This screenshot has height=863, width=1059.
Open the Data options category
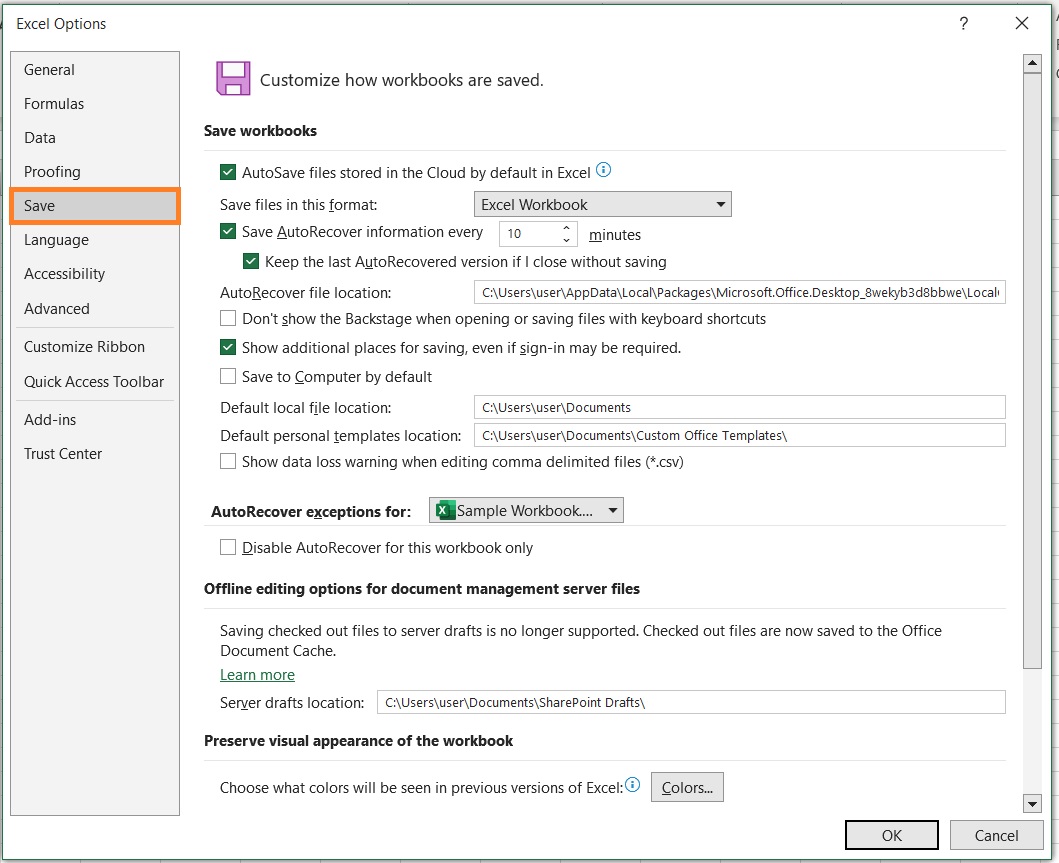click(95, 138)
